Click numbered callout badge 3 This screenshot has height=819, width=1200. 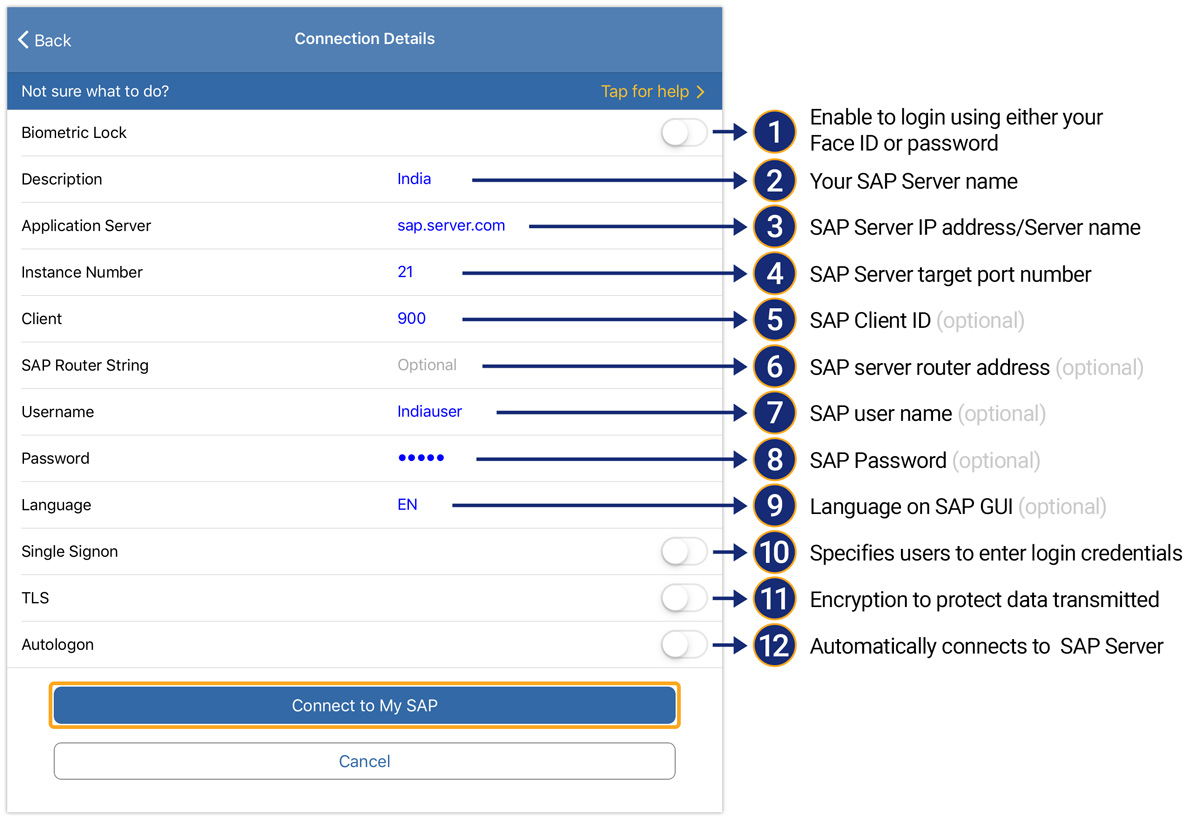(774, 227)
